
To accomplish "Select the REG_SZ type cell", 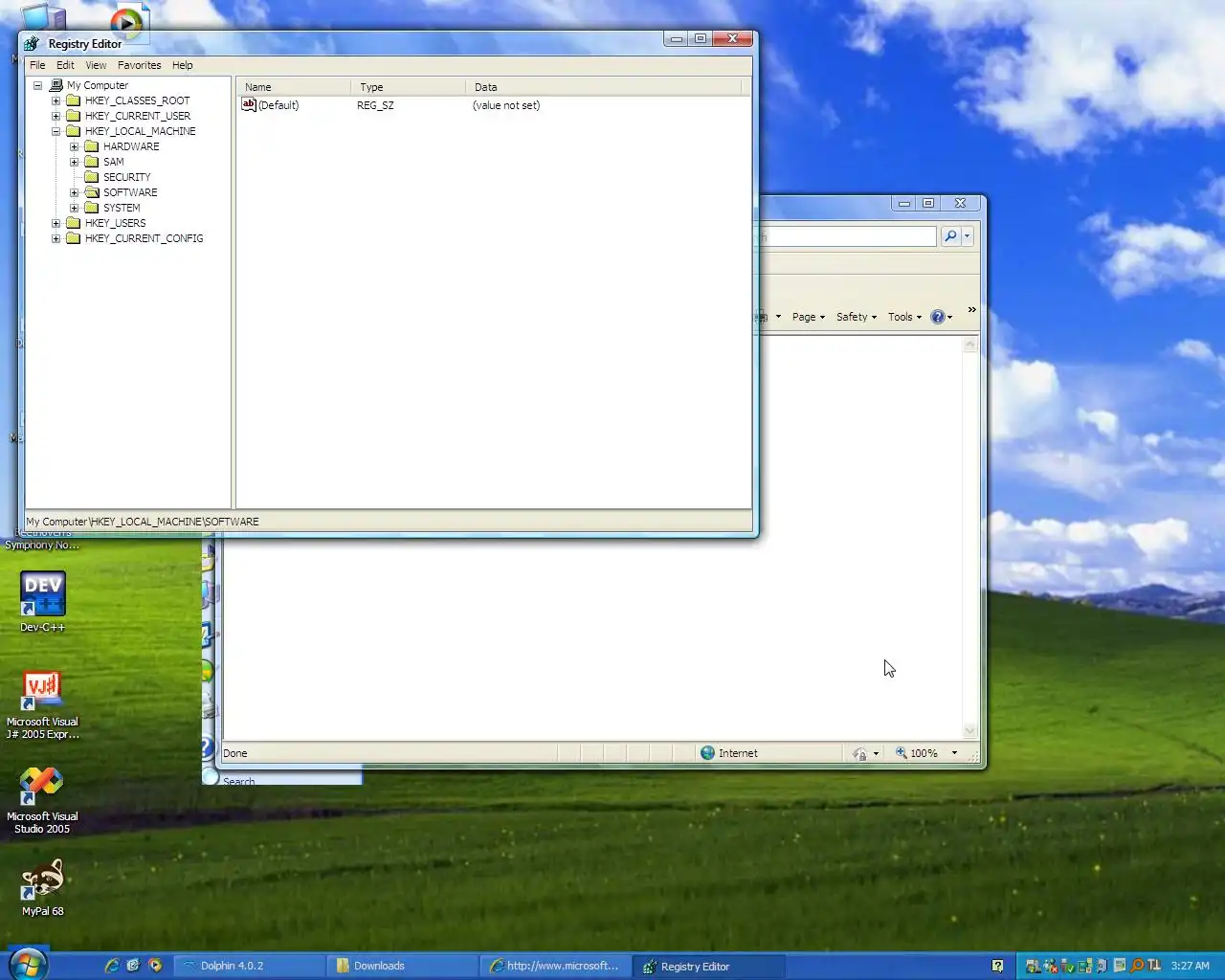I will tap(375, 105).
